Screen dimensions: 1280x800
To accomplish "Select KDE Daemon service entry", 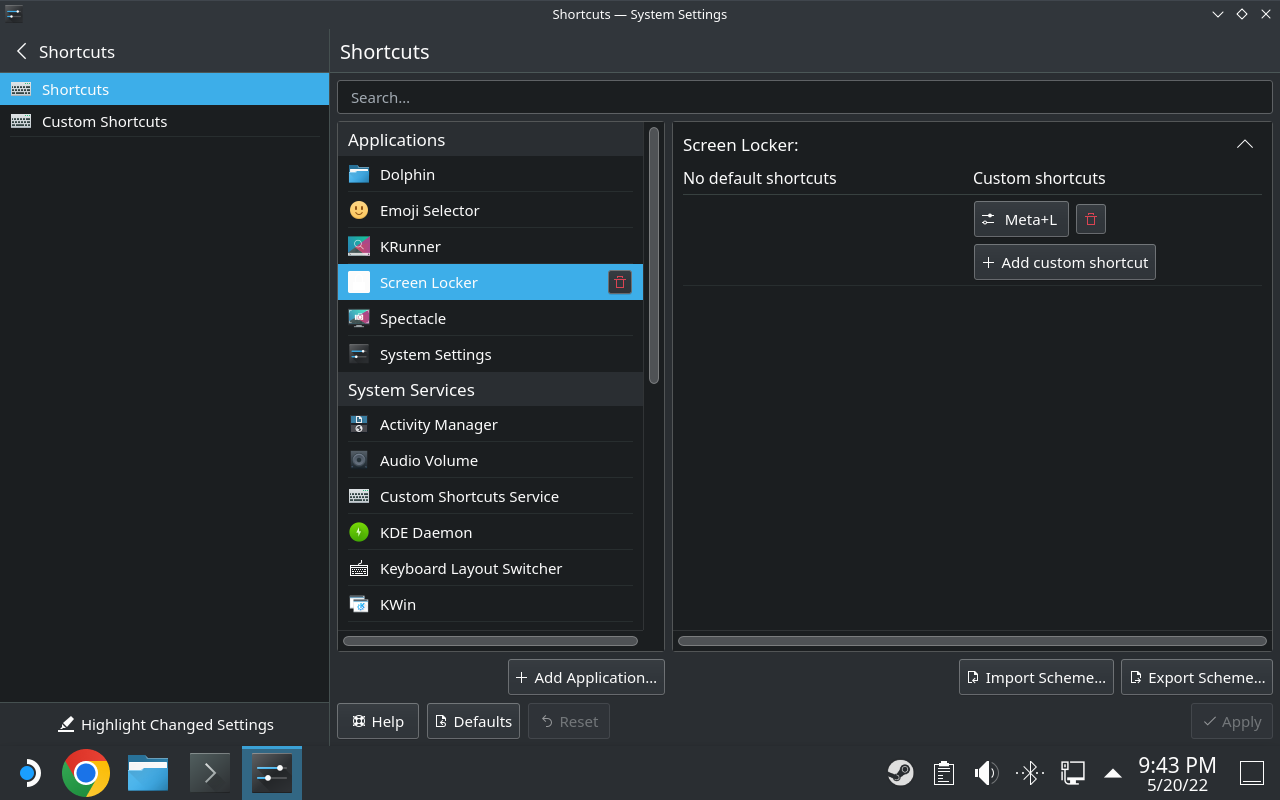I will 490,532.
